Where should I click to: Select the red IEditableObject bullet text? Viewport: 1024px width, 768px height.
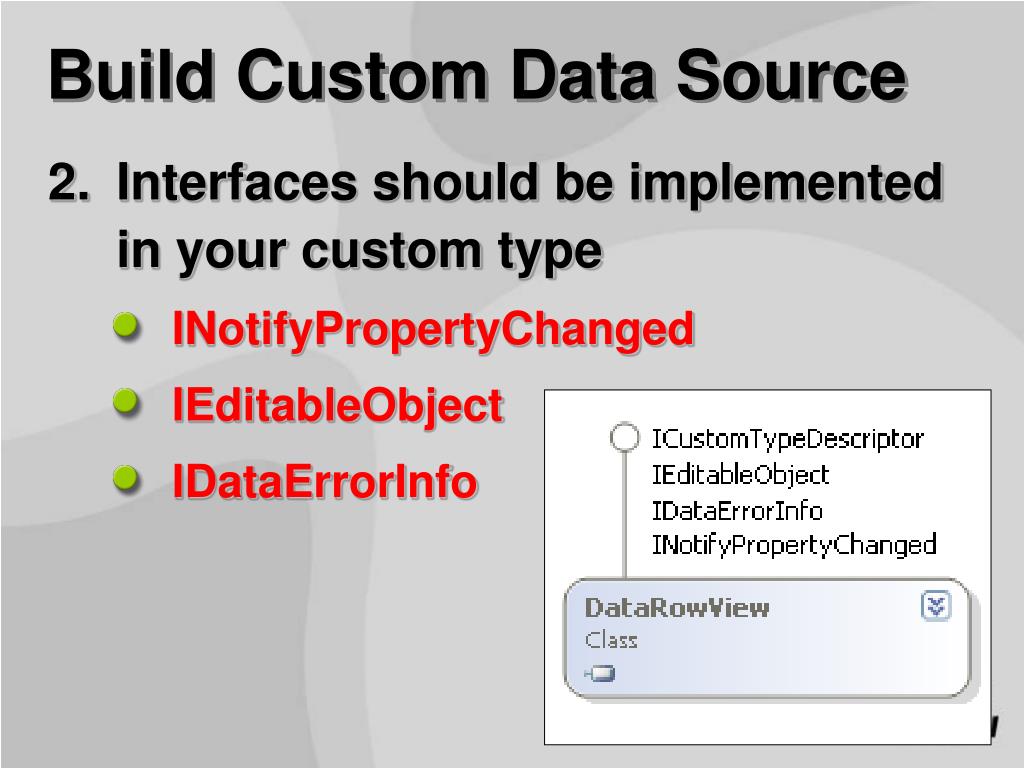[x=337, y=406]
